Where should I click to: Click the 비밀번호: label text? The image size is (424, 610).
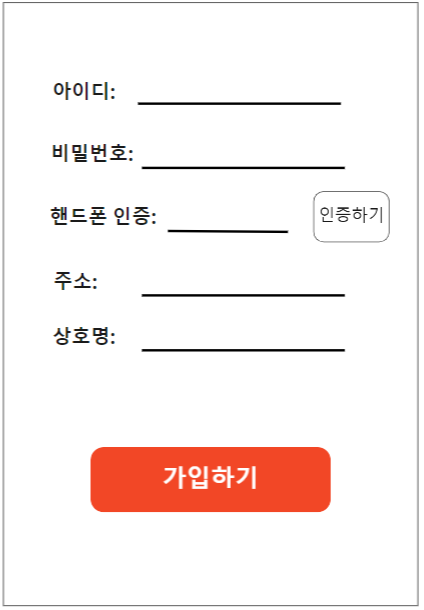point(93,152)
